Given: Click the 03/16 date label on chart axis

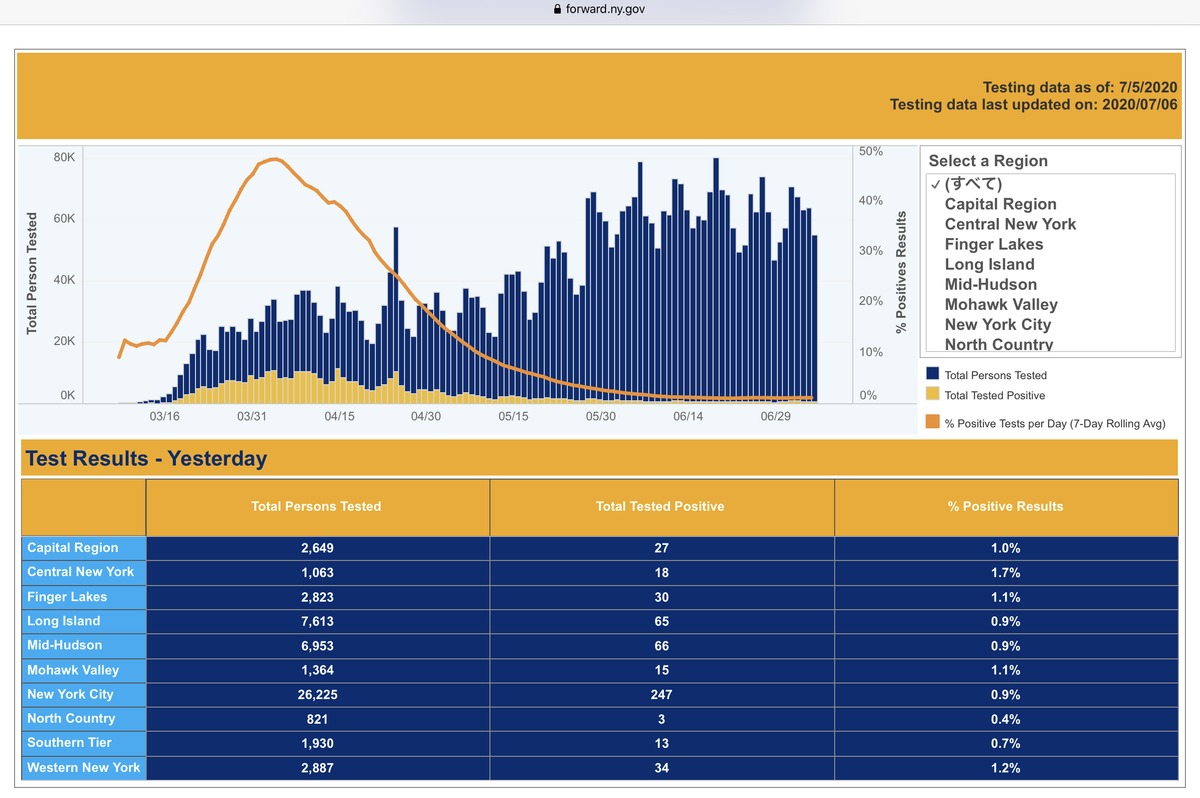Looking at the screenshot, I should click(x=164, y=416).
